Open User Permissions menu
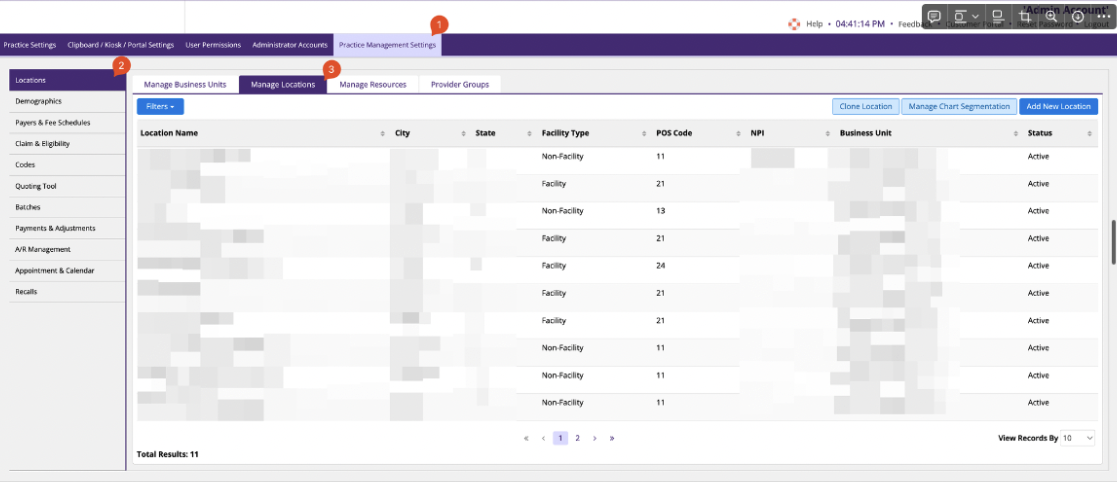 (213, 45)
